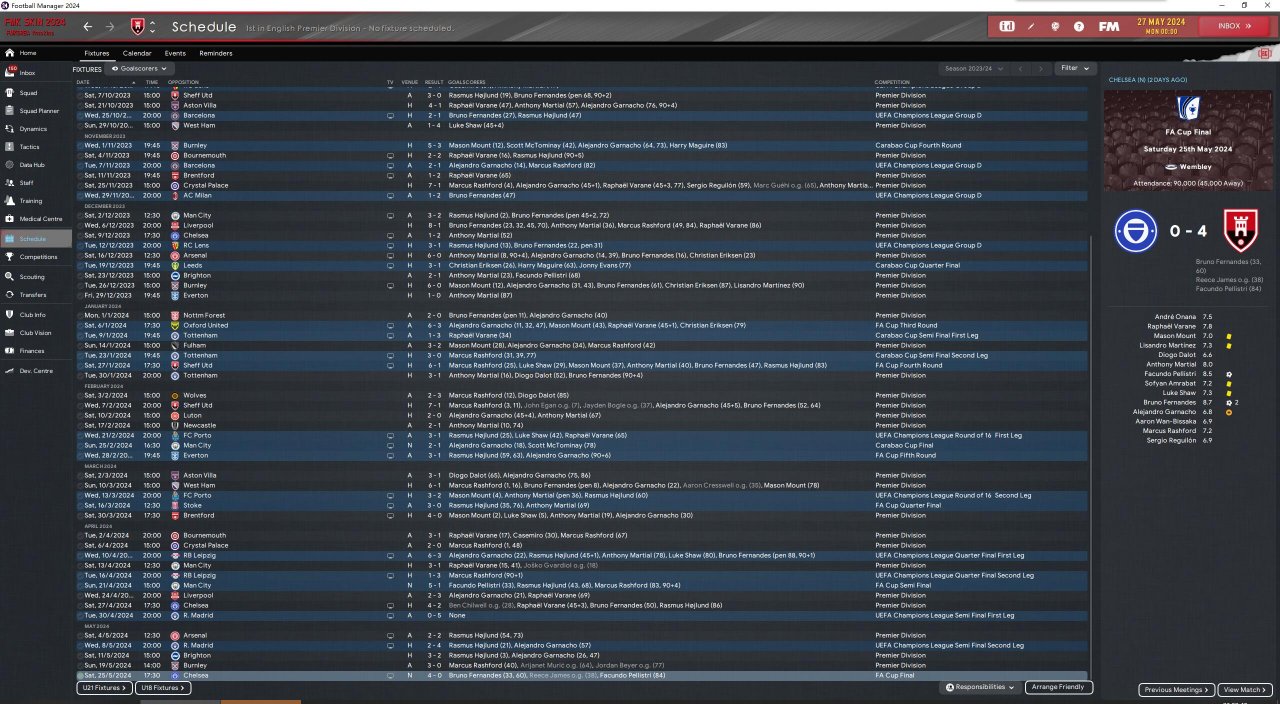Sort fixtures by the DATE column

[x=83, y=81]
